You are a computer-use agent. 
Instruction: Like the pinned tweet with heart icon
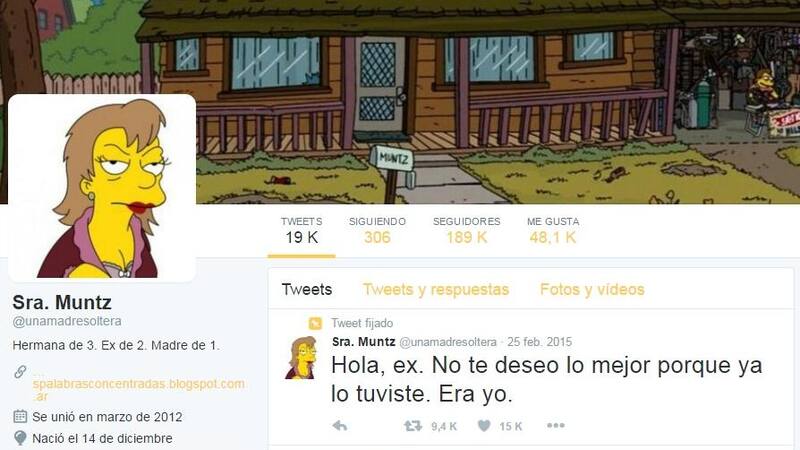(484, 426)
